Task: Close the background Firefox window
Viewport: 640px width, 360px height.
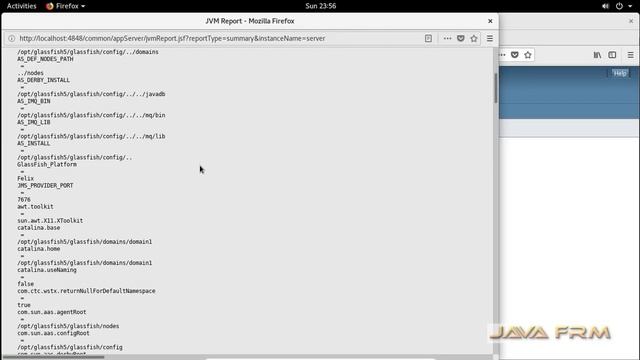Action: (631, 21)
